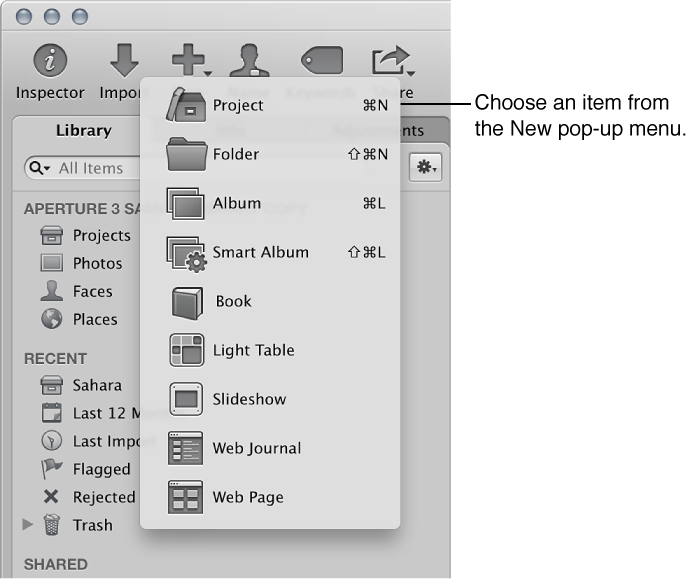Open the Inspector toolbar button
This screenshot has width=700, height=580.
(x=50, y=71)
